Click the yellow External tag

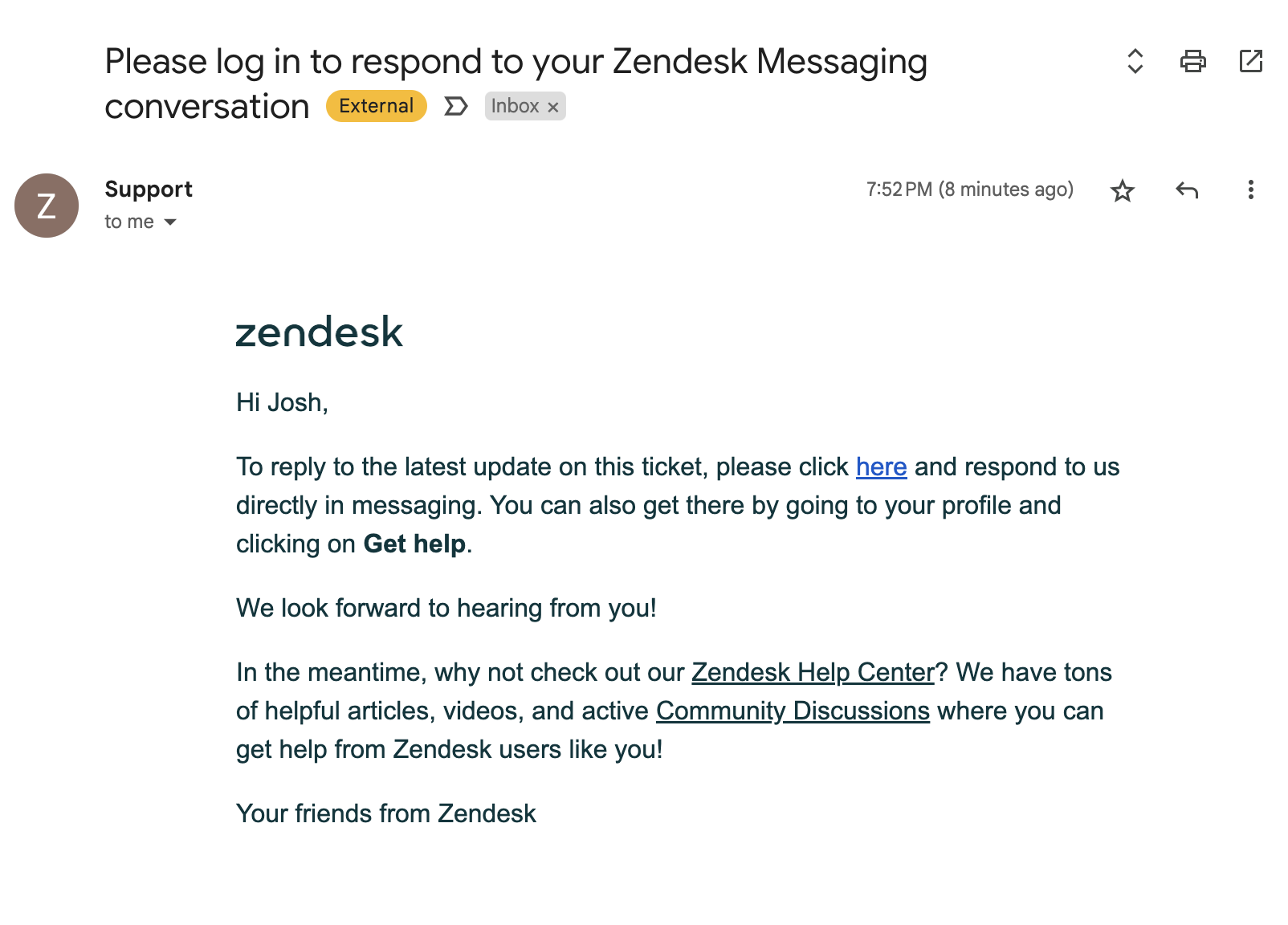pos(376,106)
